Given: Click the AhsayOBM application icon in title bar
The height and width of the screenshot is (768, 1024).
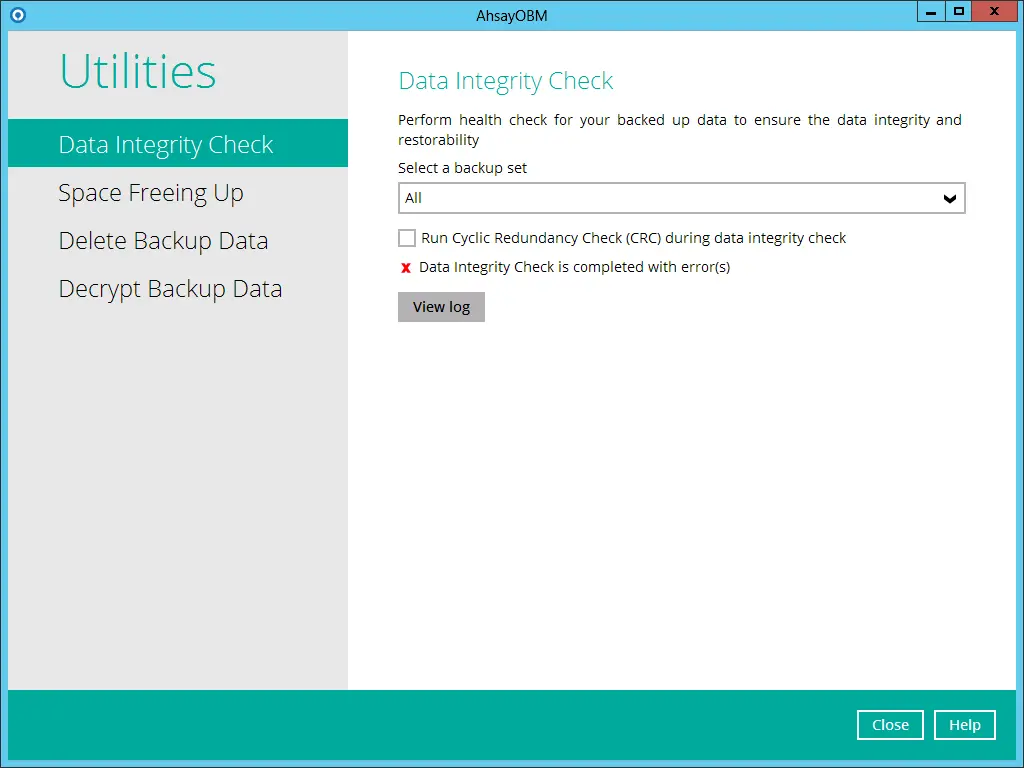Looking at the screenshot, I should (x=15, y=14).
